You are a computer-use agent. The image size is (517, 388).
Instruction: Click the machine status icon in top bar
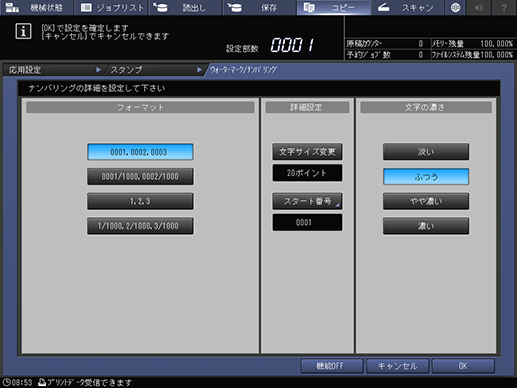click(12, 7)
